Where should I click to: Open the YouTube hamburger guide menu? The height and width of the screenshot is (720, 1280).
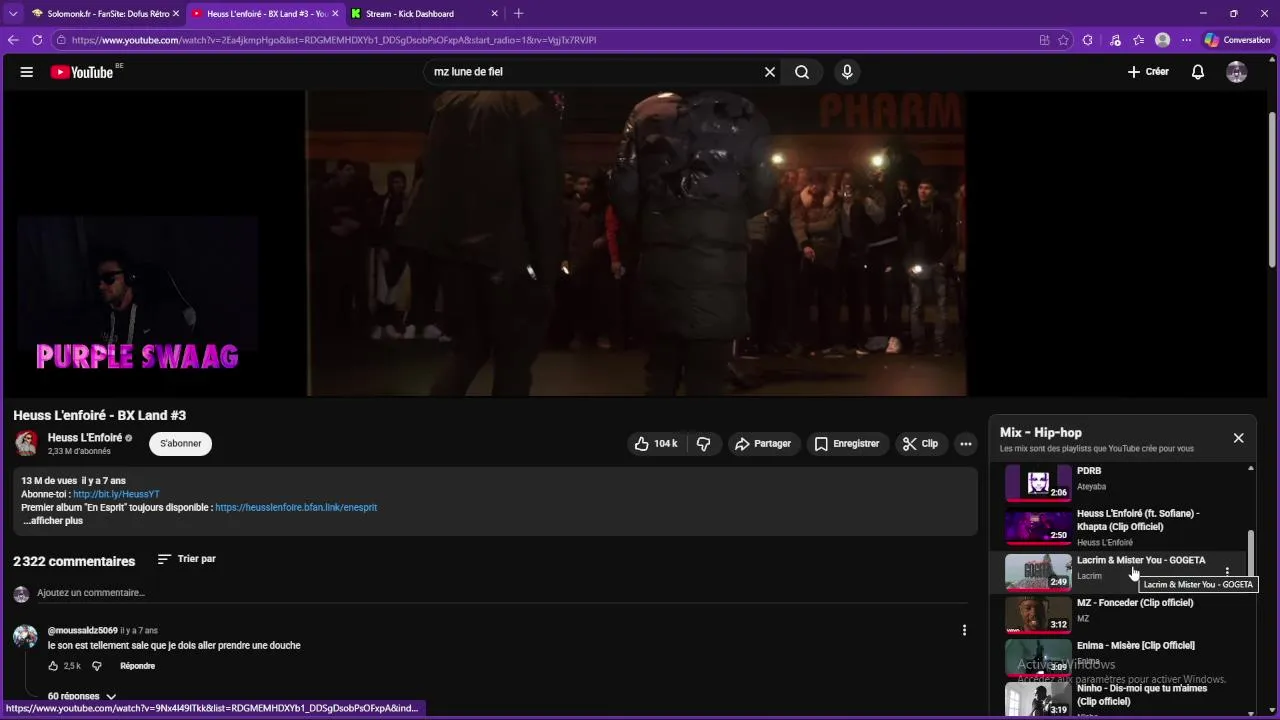click(27, 72)
